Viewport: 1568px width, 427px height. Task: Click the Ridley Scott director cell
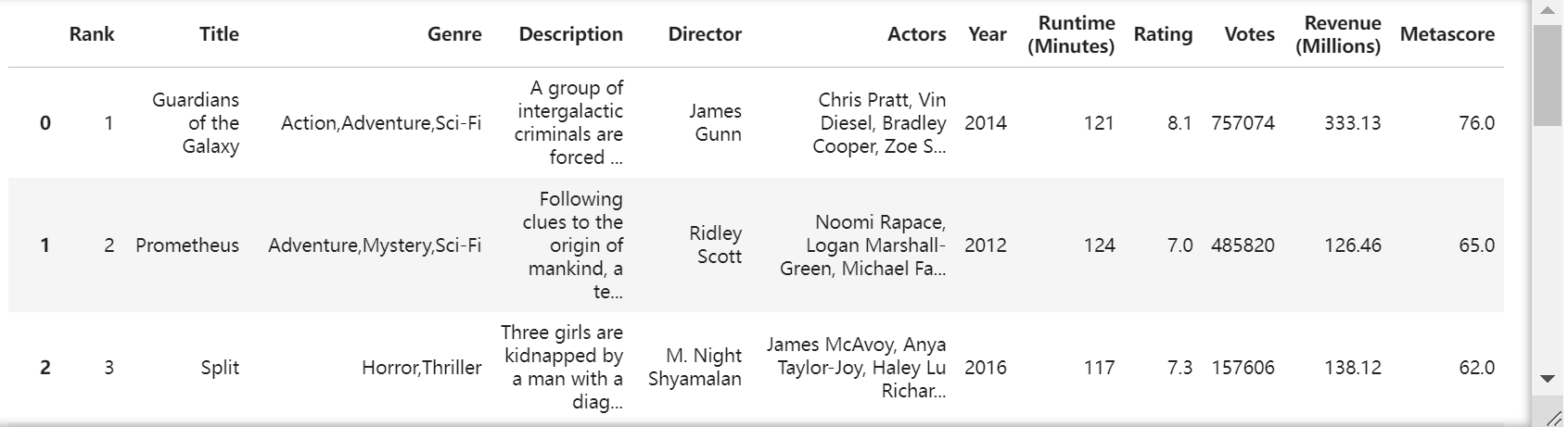716,245
